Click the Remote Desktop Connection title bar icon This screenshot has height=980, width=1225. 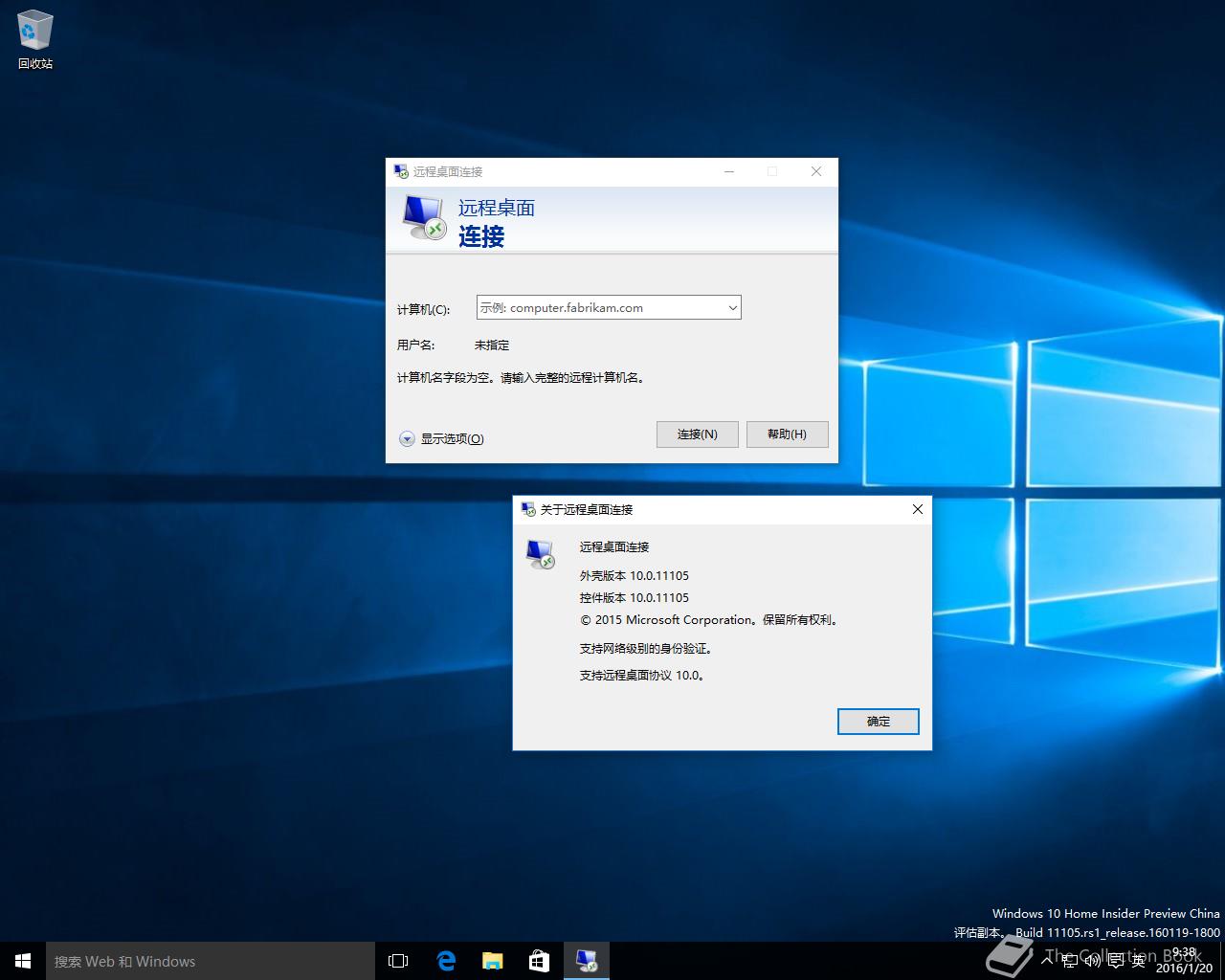(401, 171)
